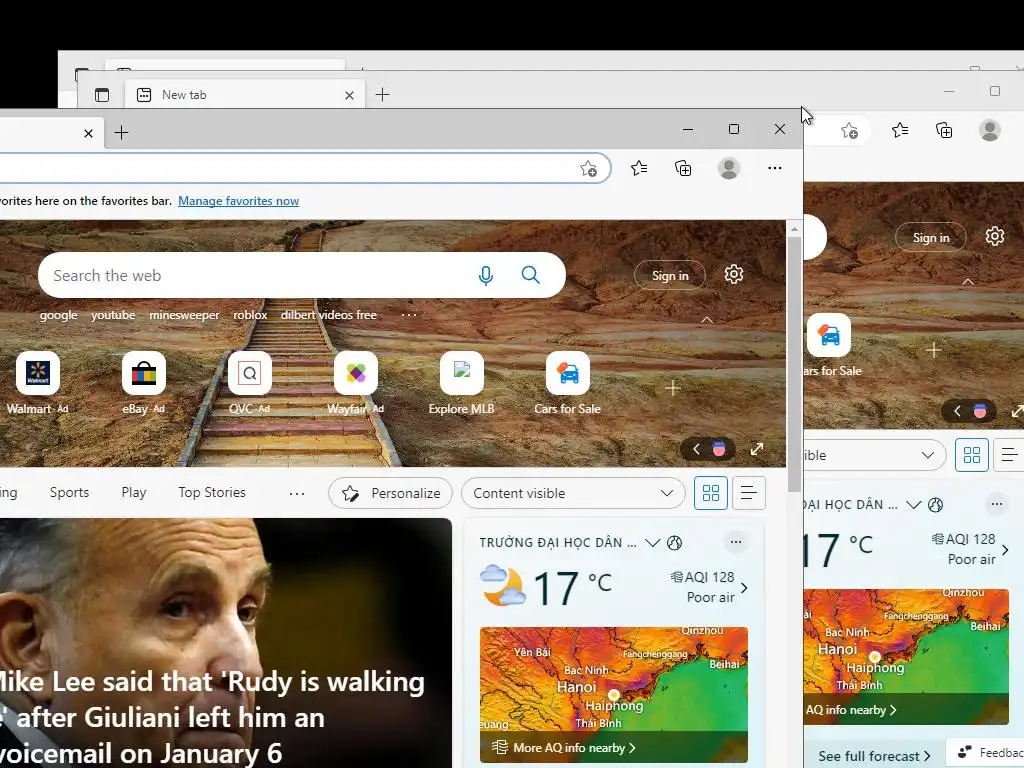Screen dimensions: 1024x768
Task: Select New tab in middle window
Action: [245, 95]
